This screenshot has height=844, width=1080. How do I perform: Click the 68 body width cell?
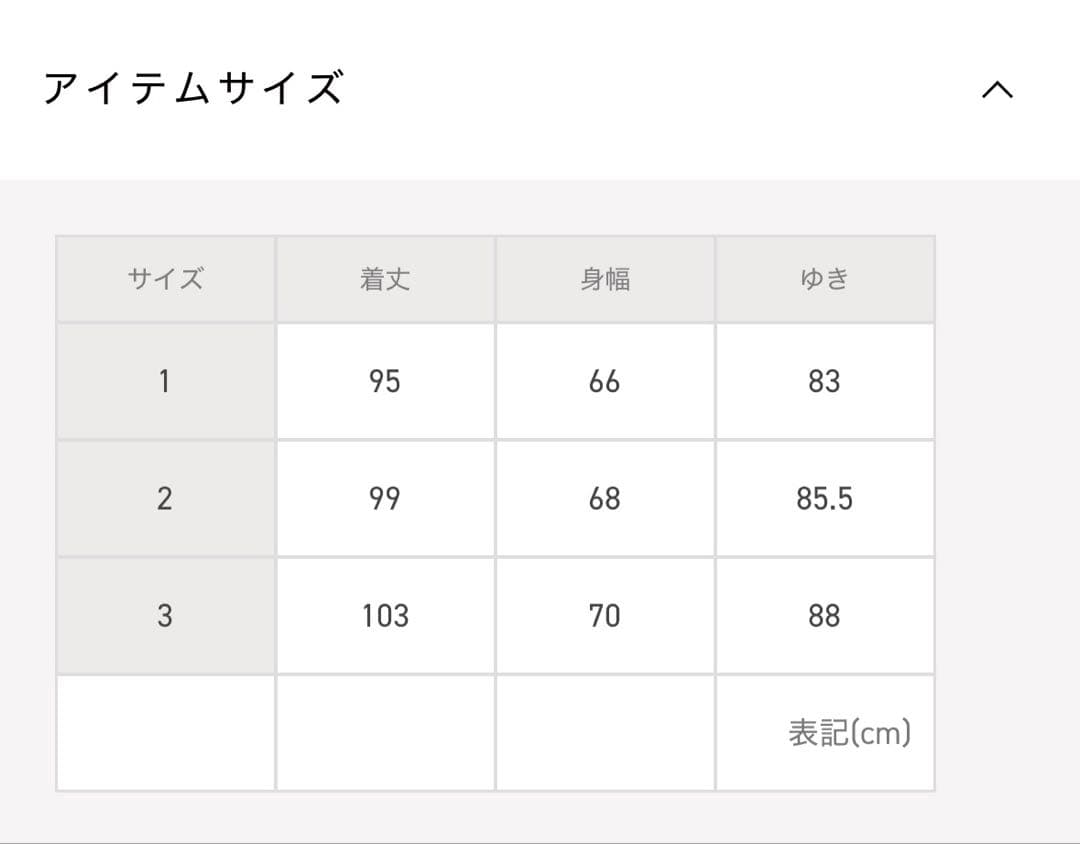(605, 498)
